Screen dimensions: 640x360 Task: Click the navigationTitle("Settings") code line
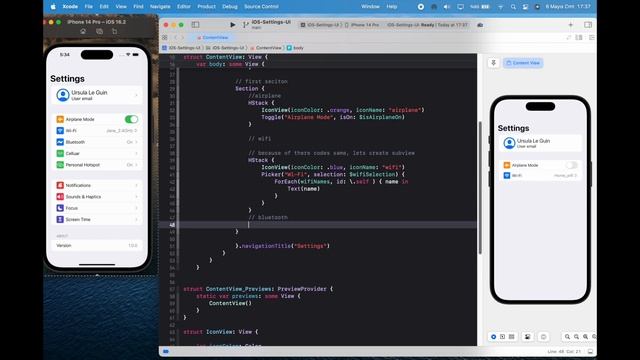pyautogui.click(x=282, y=246)
